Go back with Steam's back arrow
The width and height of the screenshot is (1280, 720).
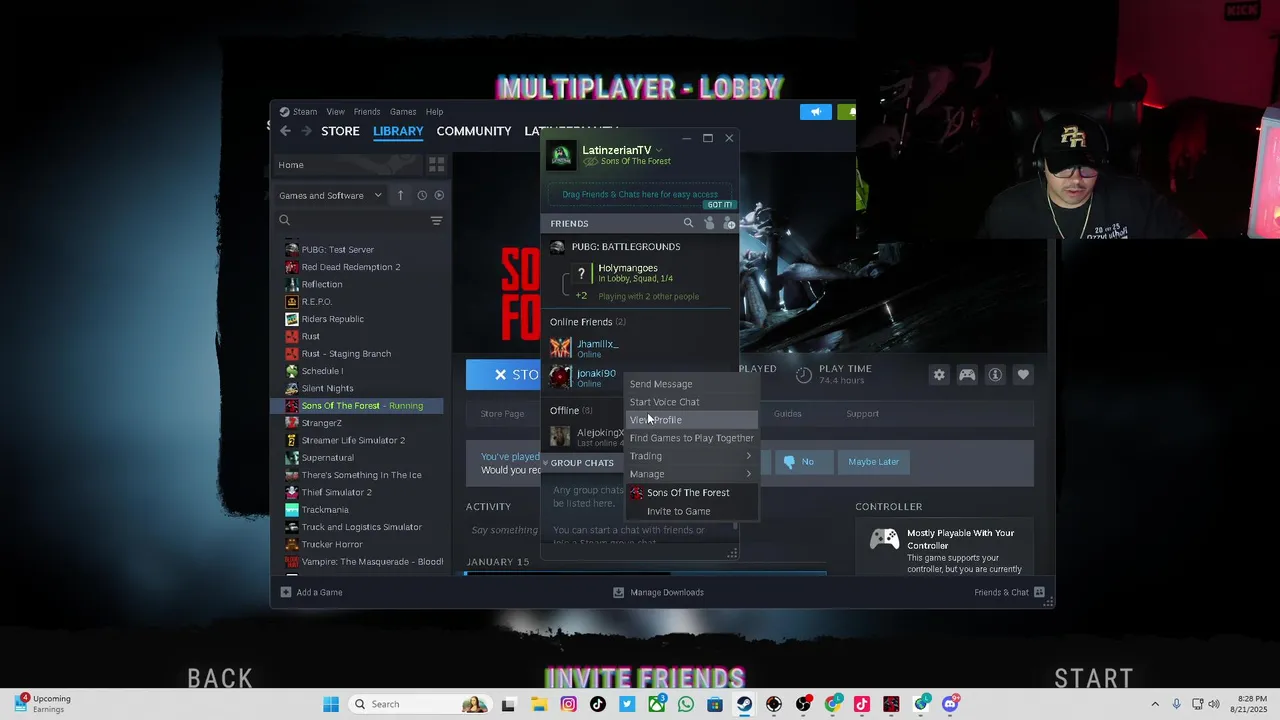tap(285, 131)
